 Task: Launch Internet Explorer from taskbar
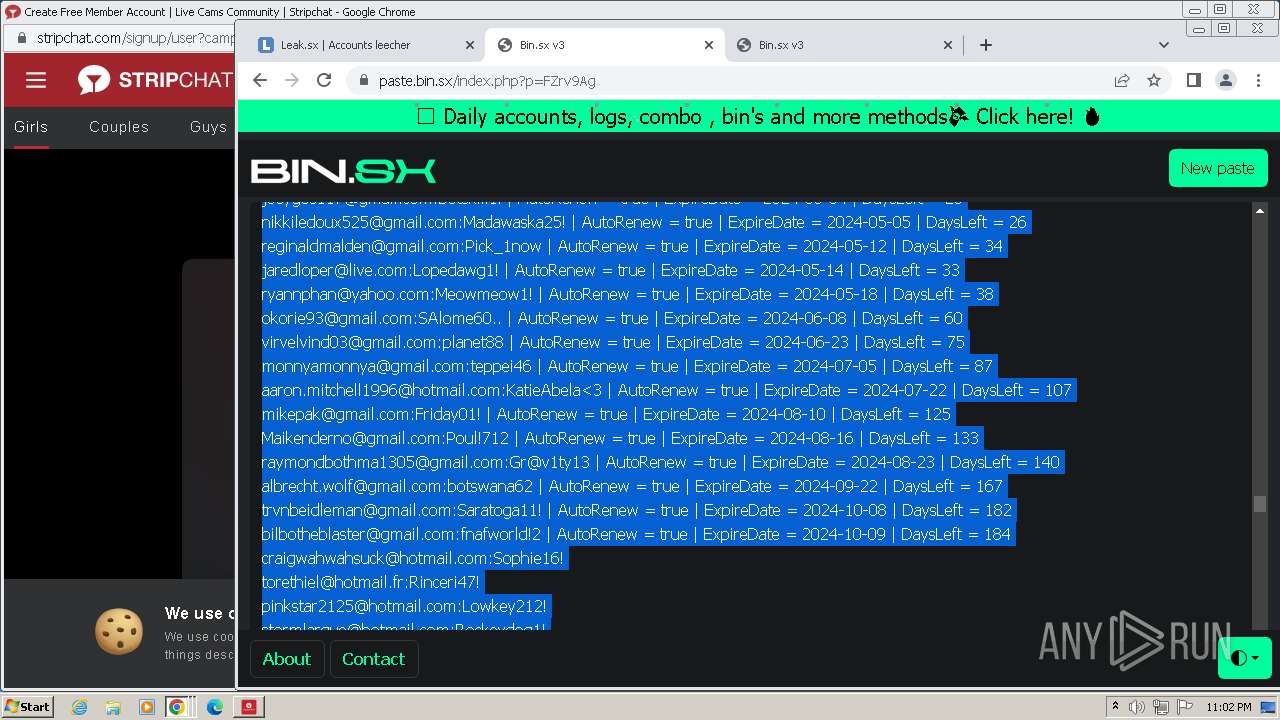pos(79,707)
